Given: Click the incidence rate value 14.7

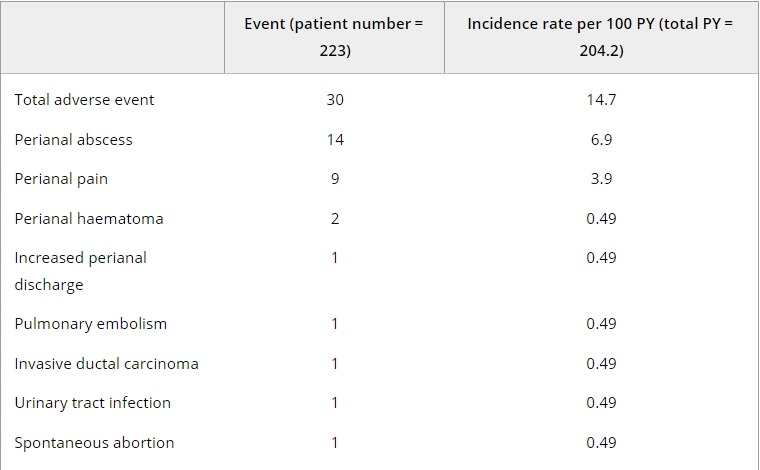Looking at the screenshot, I should pyautogui.click(x=601, y=100).
